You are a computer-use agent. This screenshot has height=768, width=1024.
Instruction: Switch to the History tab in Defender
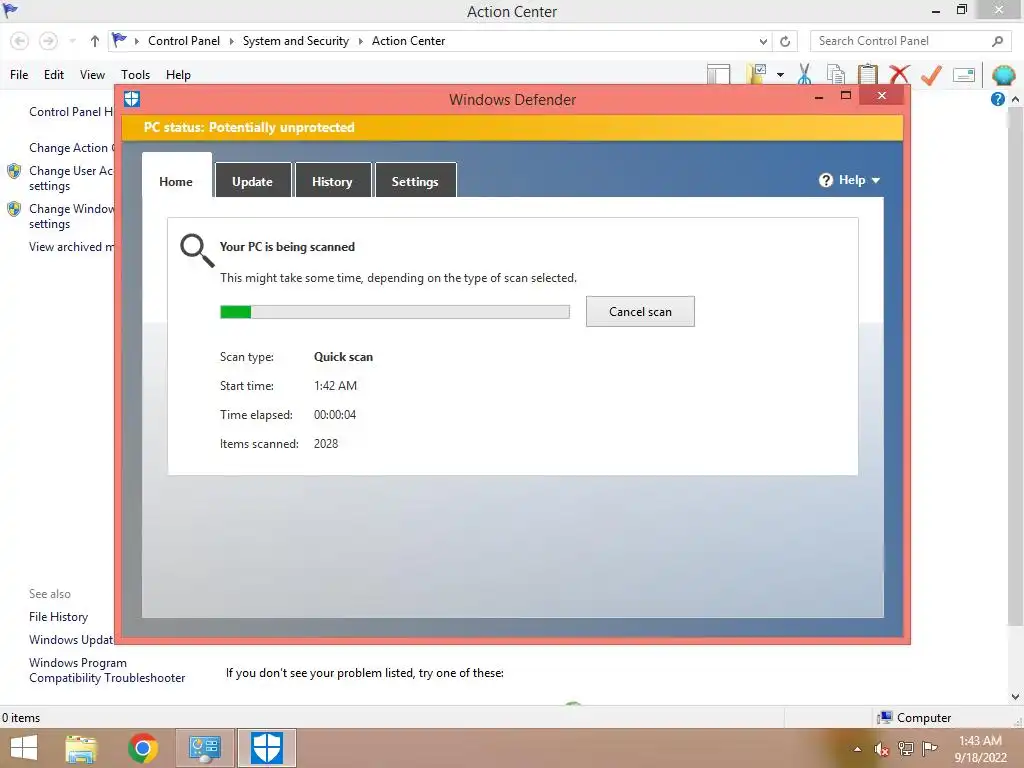pyautogui.click(x=332, y=181)
